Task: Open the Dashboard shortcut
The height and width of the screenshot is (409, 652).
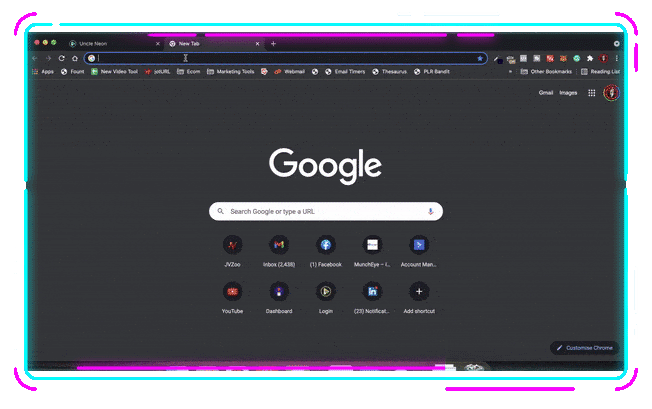Action: pyautogui.click(x=279, y=297)
